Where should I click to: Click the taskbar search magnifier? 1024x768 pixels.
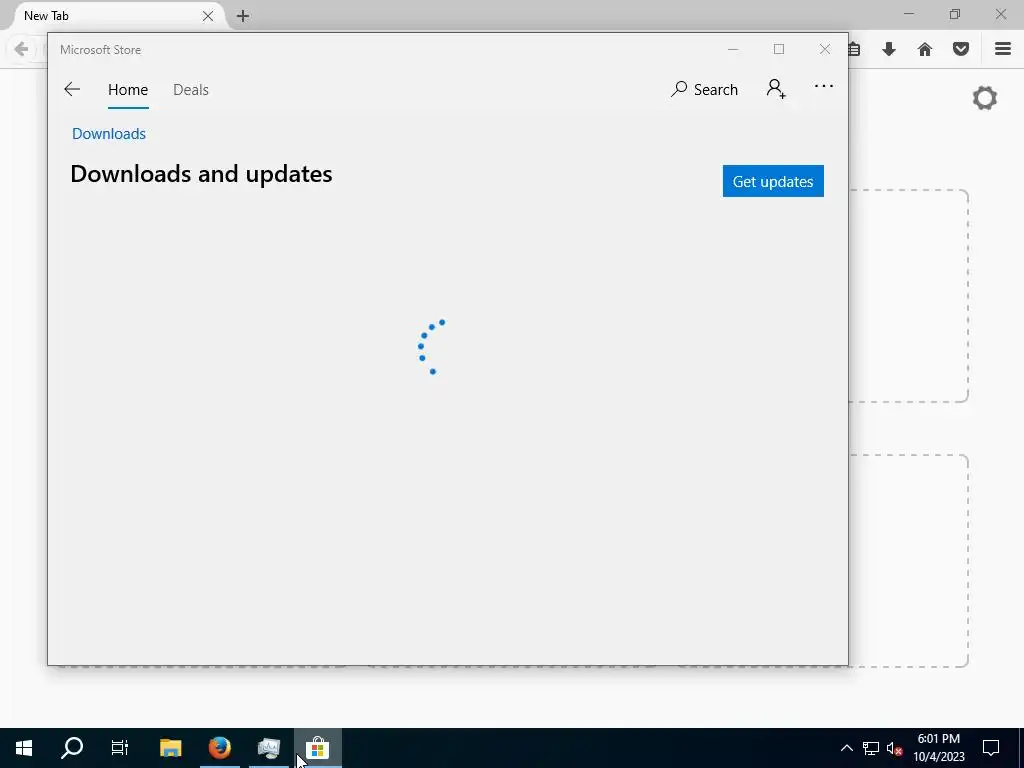tap(72, 748)
